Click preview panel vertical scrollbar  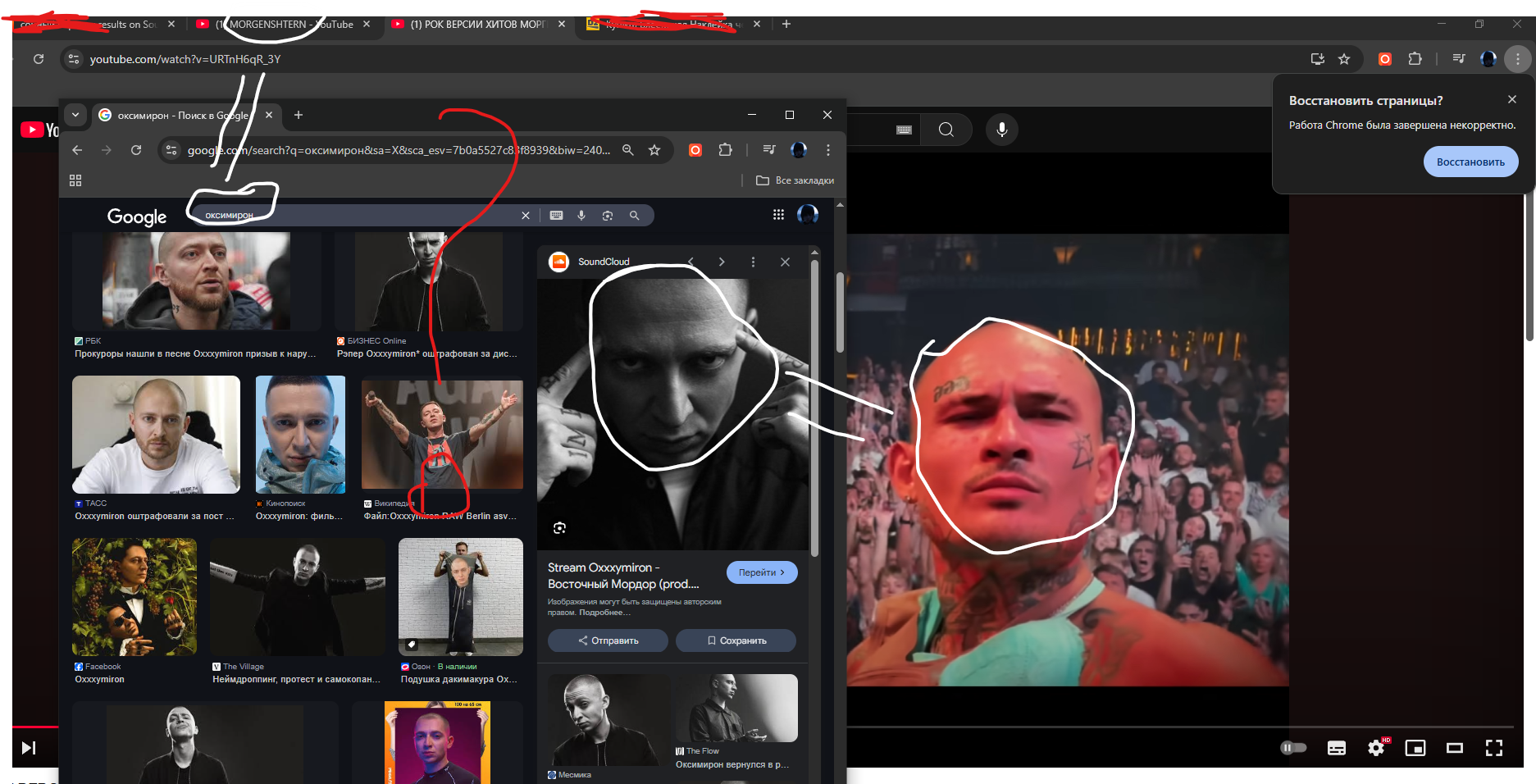pos(814,408)
